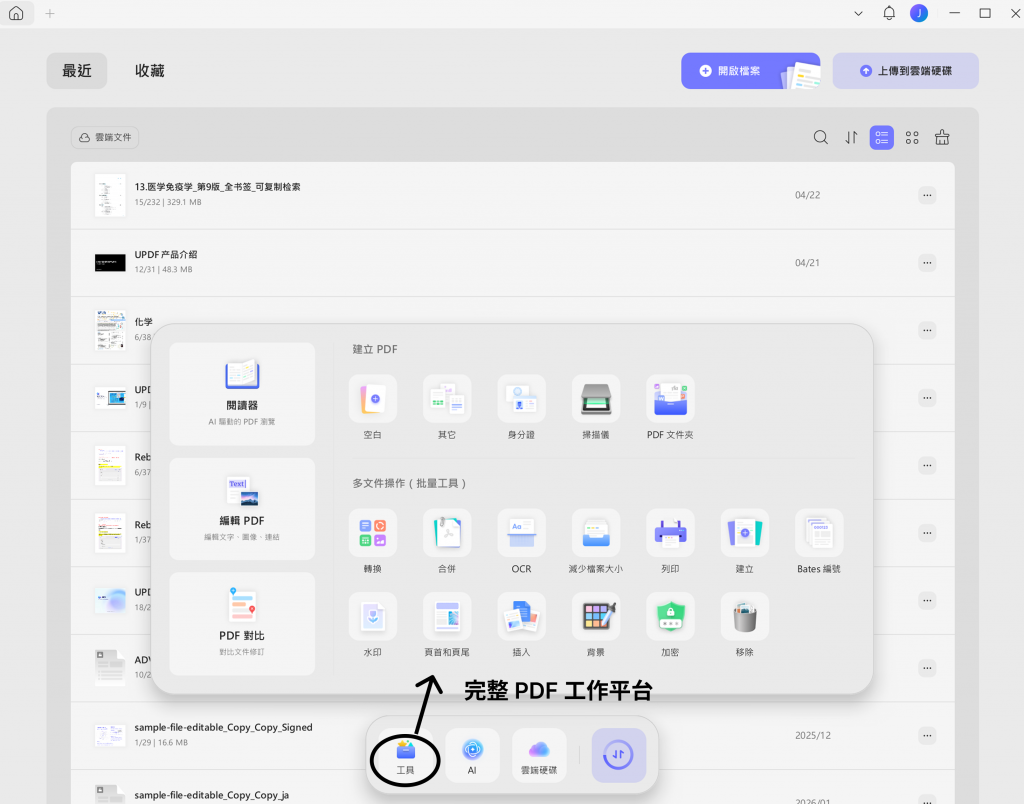Open more options for sample-file-editable_Copy_Copy_Signed
The height and width of the screenshot is (804, 1024).
[x=927, y=735]
